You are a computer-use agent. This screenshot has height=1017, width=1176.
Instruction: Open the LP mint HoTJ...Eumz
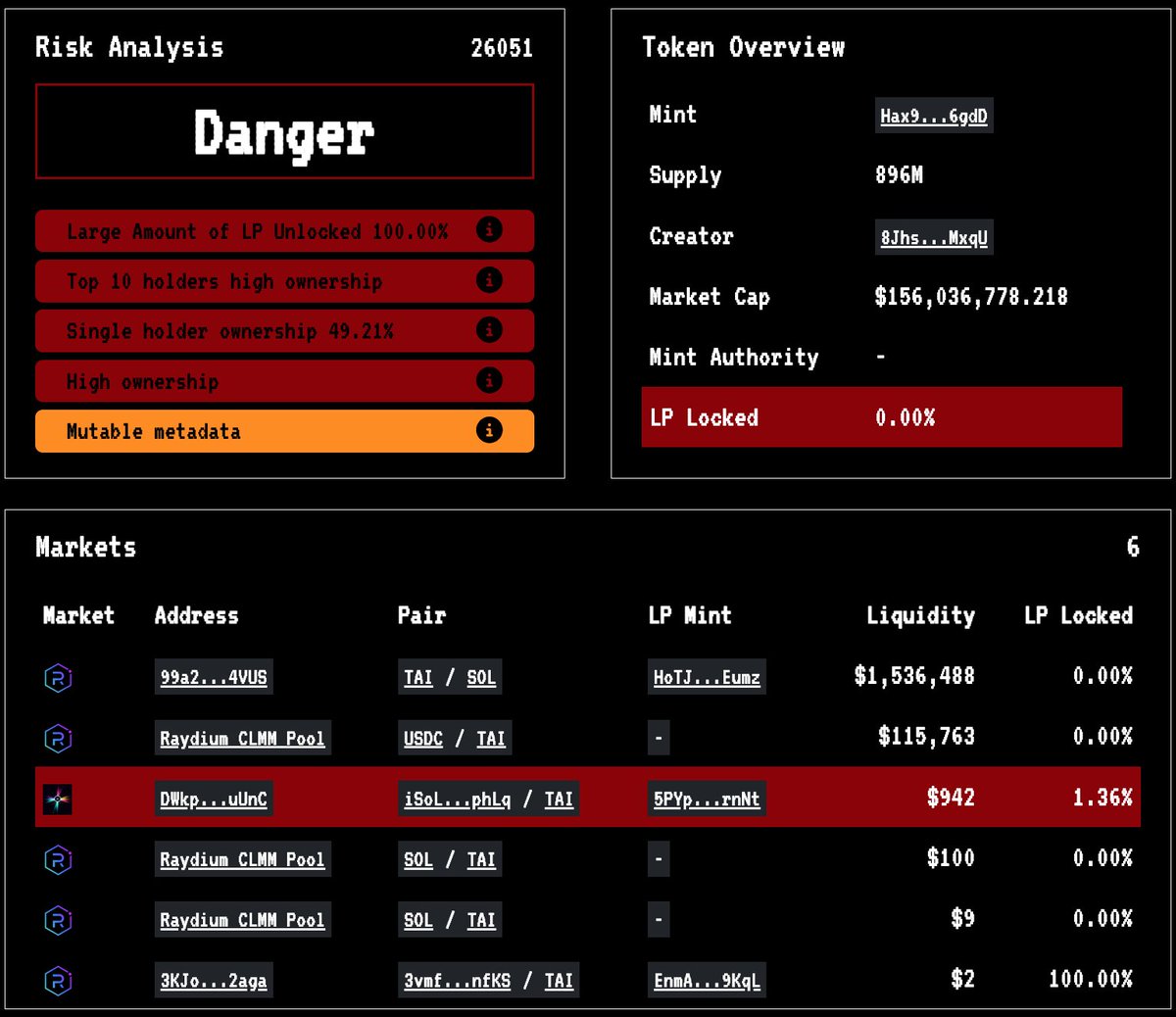click(x=706, y=677)
